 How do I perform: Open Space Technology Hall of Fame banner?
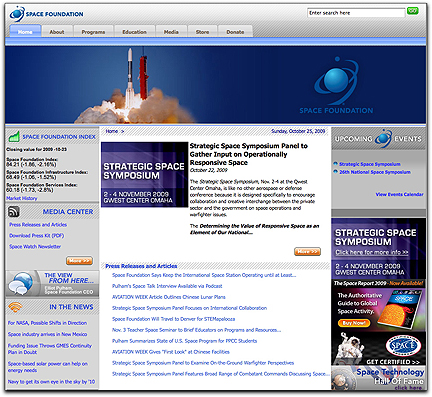[x=378, y=378]
